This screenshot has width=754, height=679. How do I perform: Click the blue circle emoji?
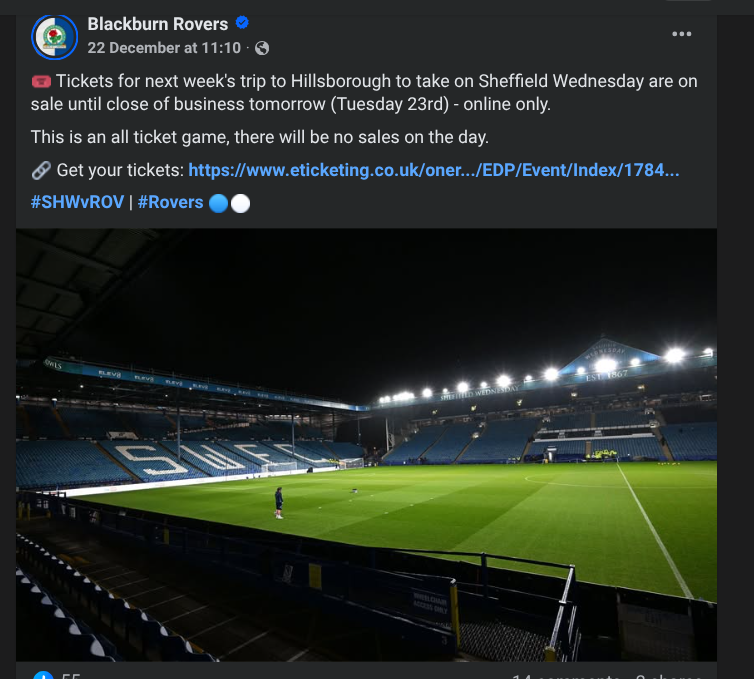(218, 203)
